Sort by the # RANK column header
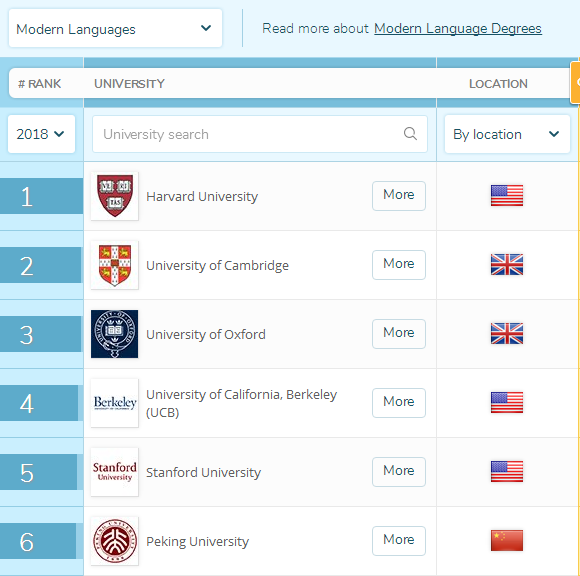580x576 pixels. [40, 84]
